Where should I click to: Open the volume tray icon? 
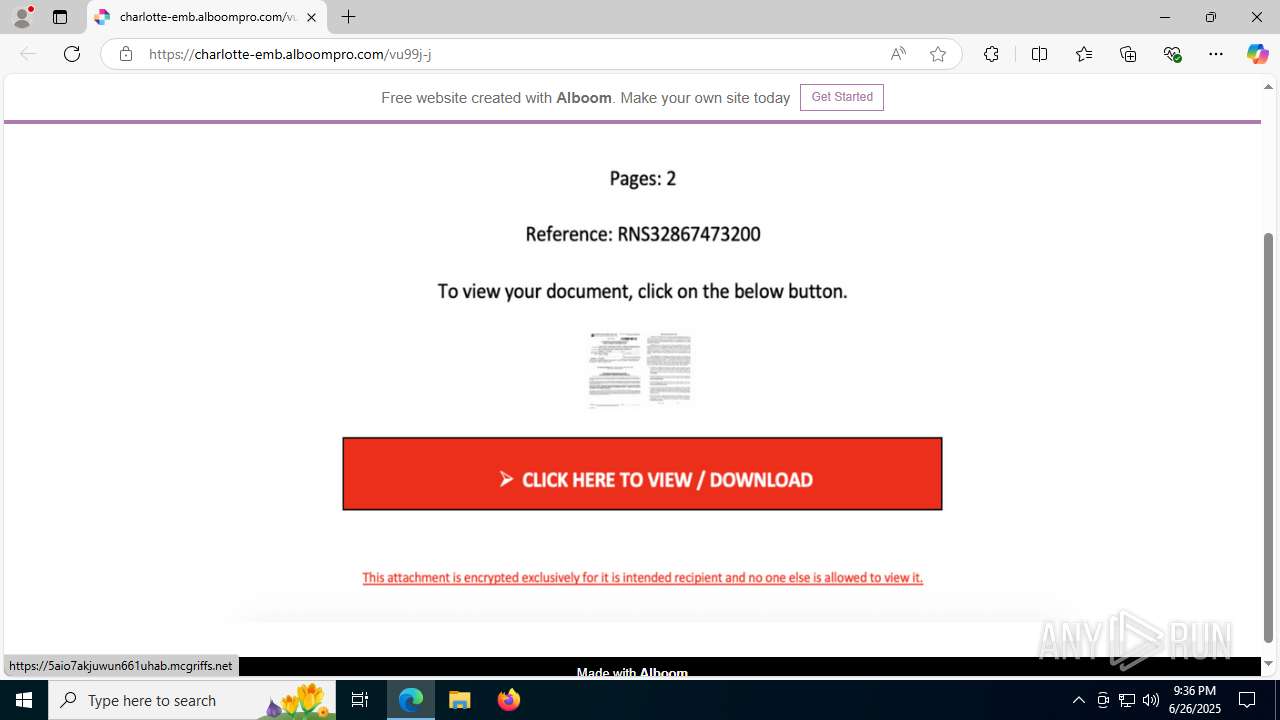click(1151, 700)
